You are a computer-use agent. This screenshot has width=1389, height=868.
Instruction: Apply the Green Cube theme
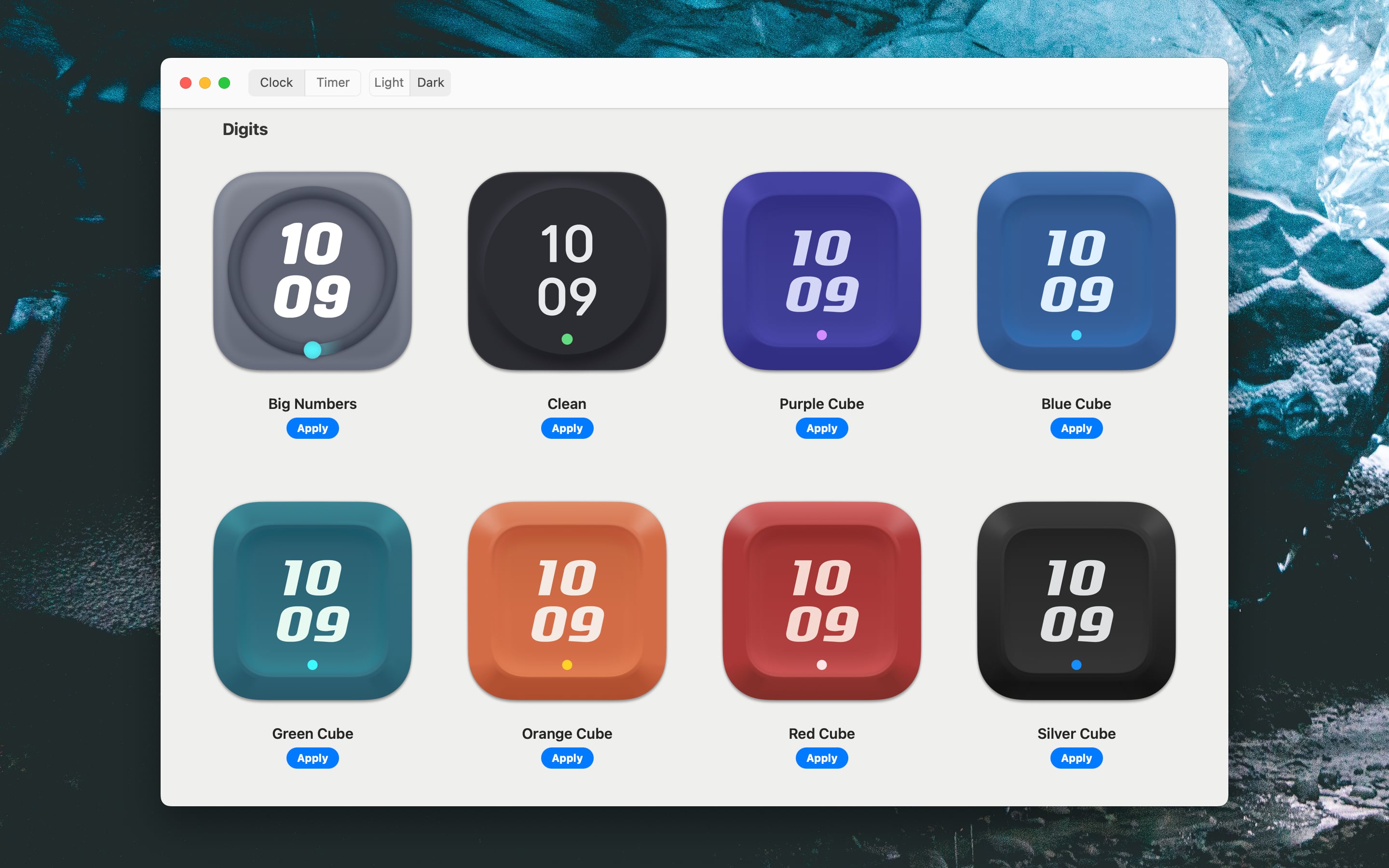pyautogui.click(x=312, y=758)
